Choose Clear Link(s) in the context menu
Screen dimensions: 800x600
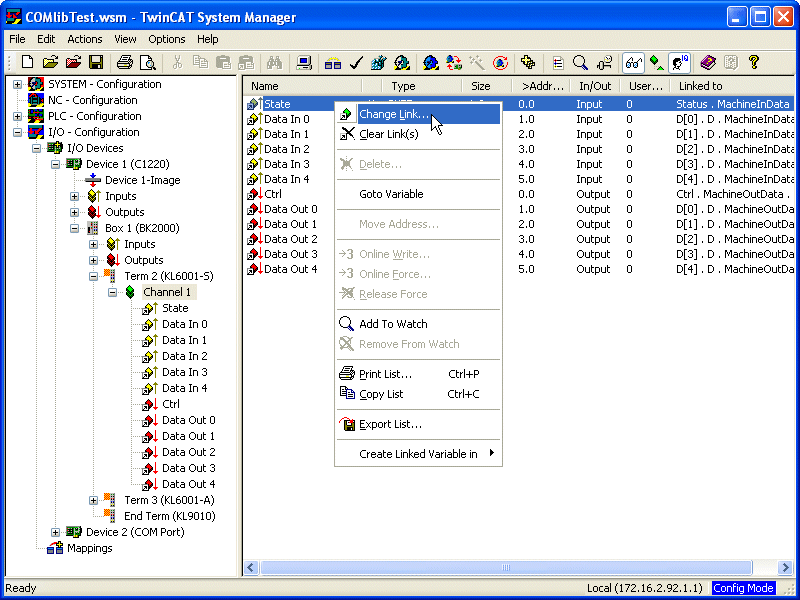418,134
